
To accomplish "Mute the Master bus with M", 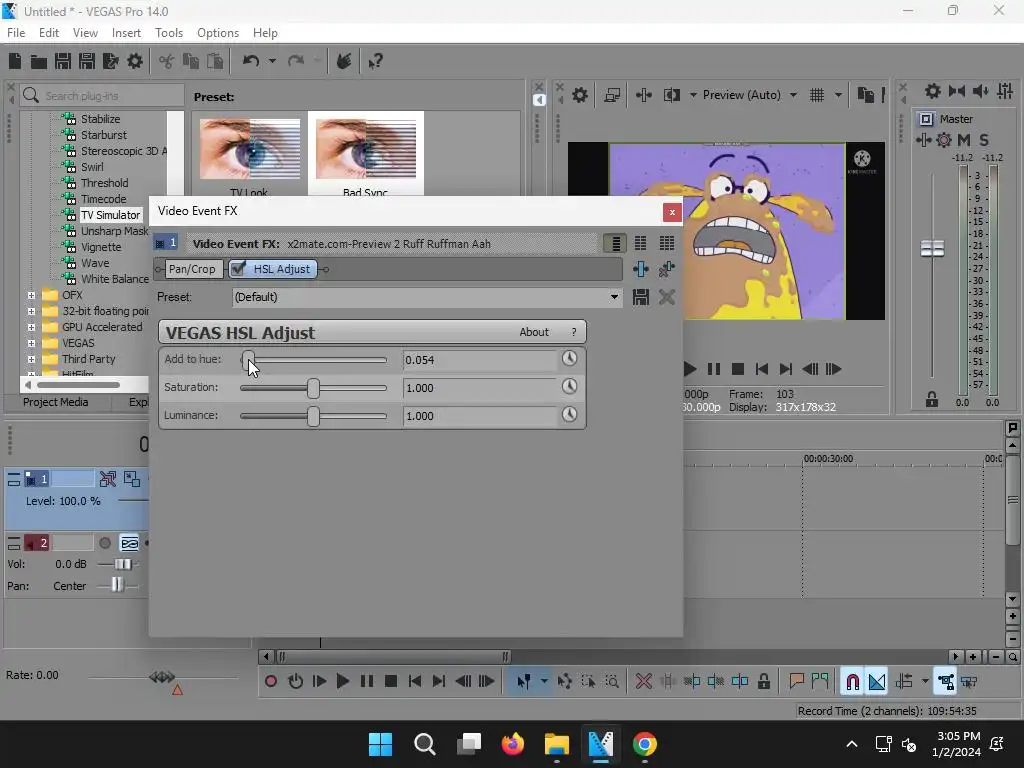I will click(x=963, y=140).
